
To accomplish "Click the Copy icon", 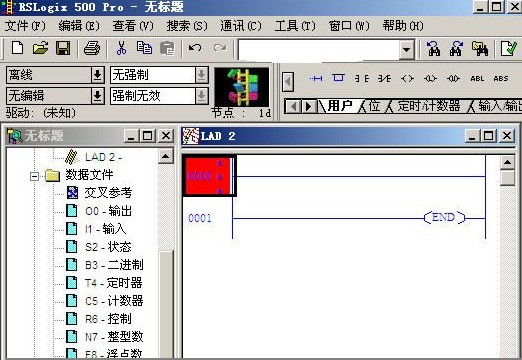I will (144, 49).
